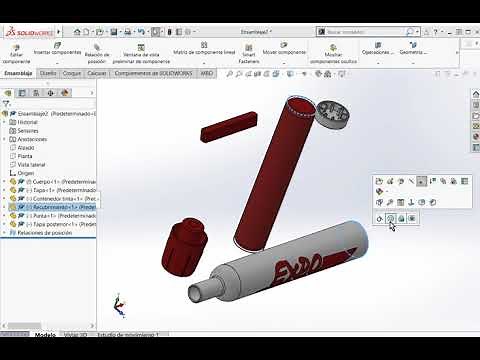Click the wrench icon in the context toolbar
Viewport: 480px width, 360px height.
click(390, 202)
